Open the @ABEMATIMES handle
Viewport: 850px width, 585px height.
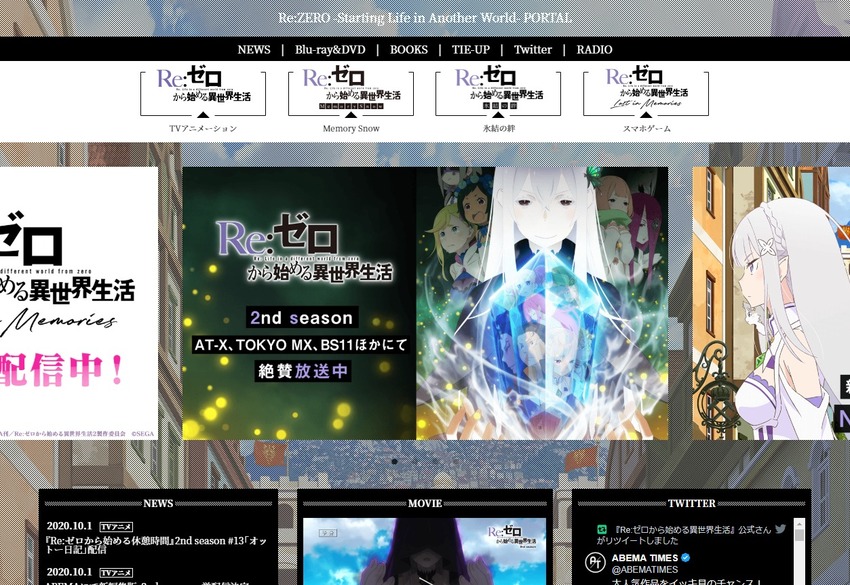[x=645, y=569]
